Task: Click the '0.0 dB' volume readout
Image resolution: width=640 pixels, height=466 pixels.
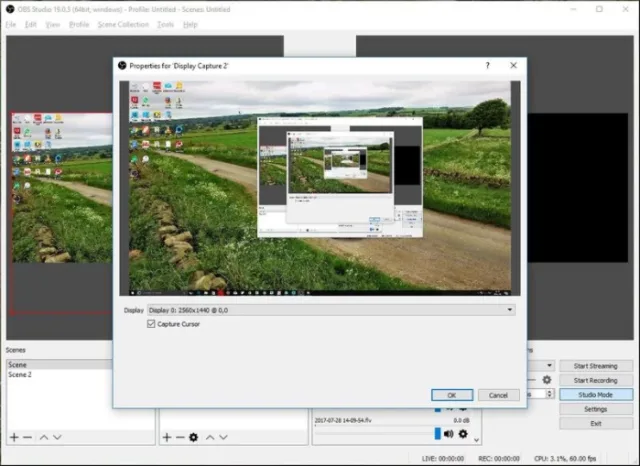Action: [462, 420]
